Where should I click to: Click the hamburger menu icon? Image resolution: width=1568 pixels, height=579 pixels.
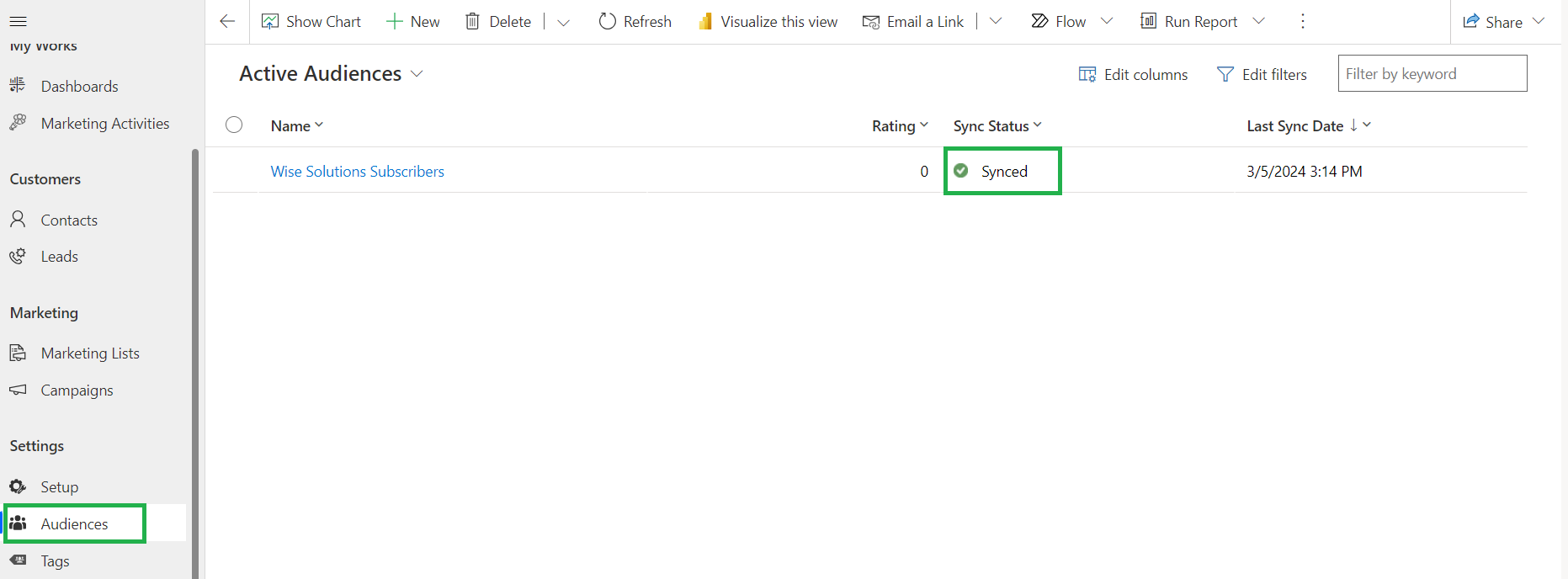[18, 21]
